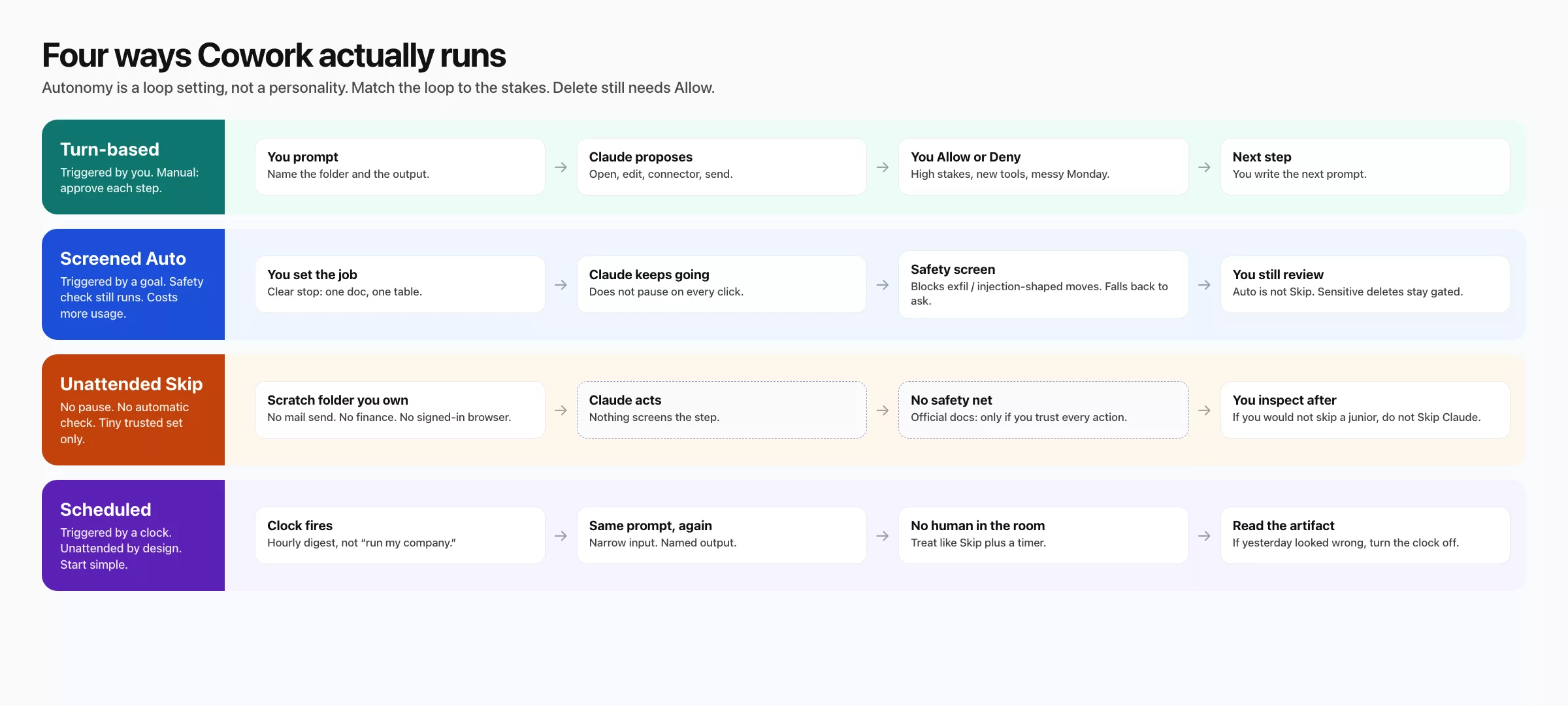Click text 'Treat like Skip plus a timer.'
Screen dimensions: 1568x706
[x=978, y=543]
